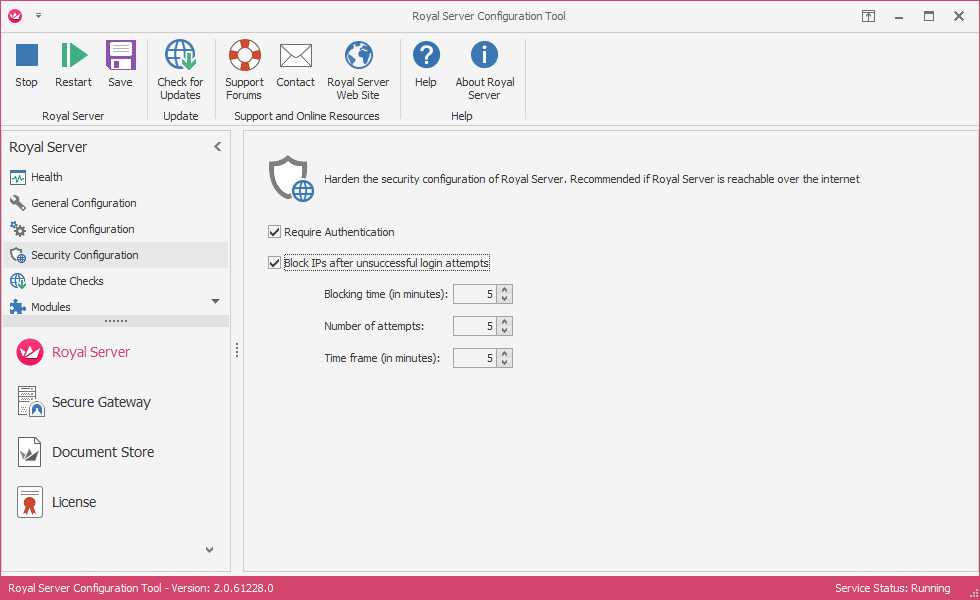The image size is (980, 600).
Task: Decrease Blocking time with down arrow
Action: pyautogui.click(x=504, y=299)
